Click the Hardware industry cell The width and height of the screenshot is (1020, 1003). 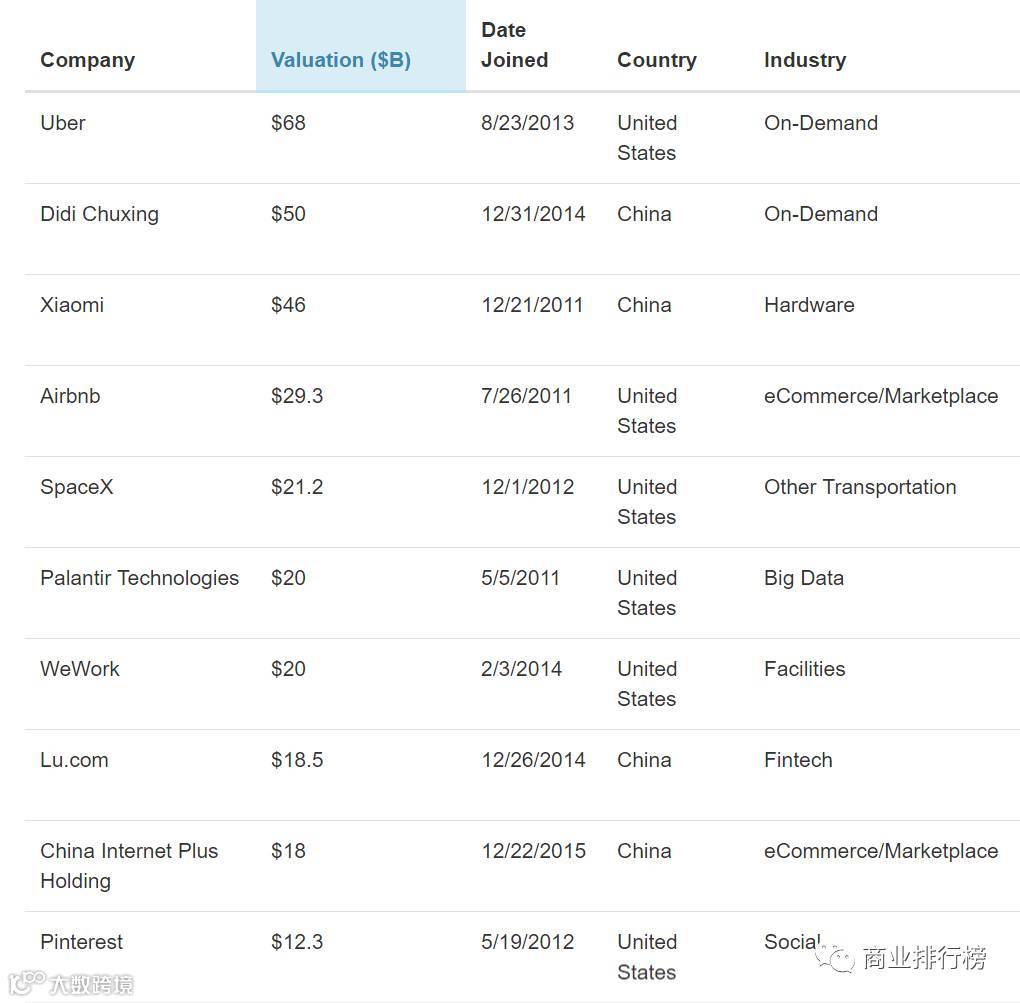click(809, 305)
